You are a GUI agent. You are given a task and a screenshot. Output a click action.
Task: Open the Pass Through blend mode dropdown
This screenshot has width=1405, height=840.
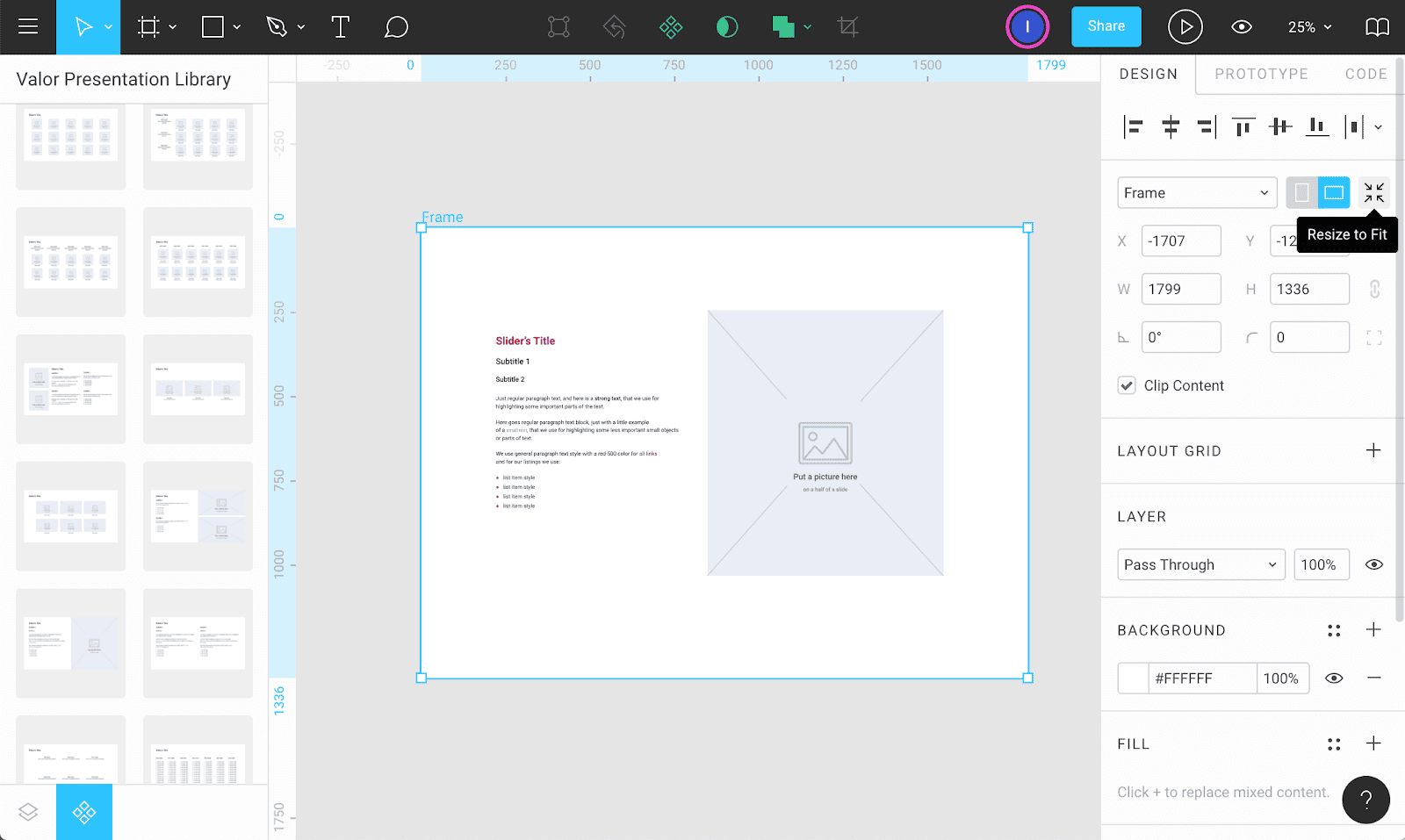pyautogui.click(x=1200, y=564)
